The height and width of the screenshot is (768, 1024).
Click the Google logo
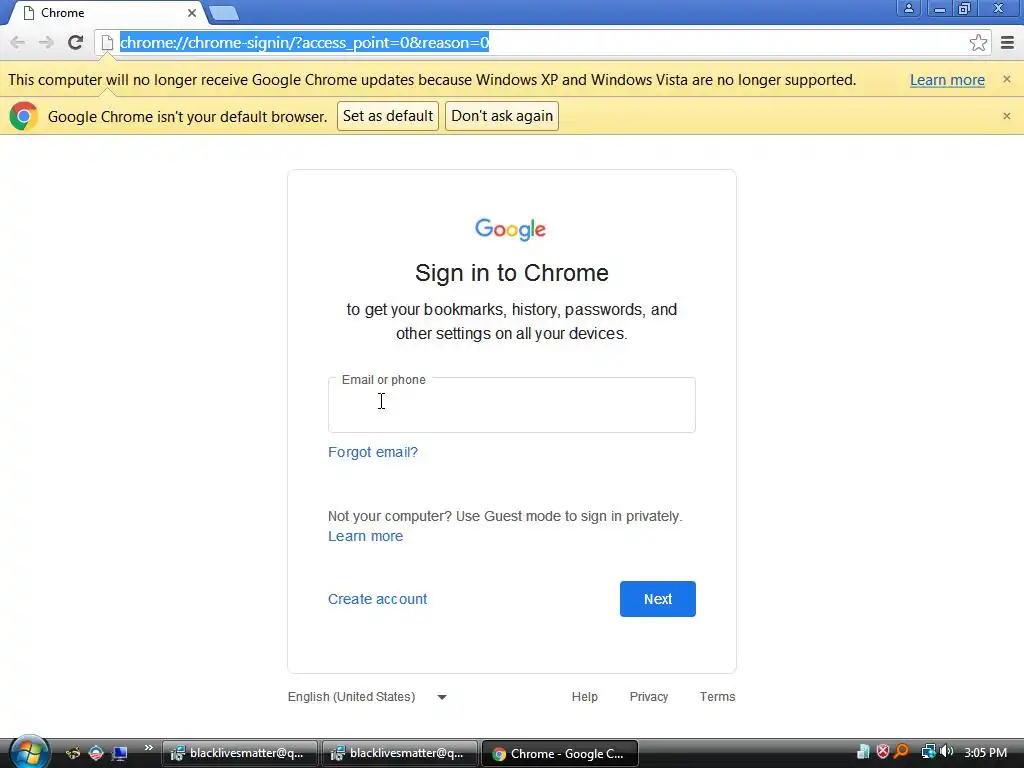point(511,230)
